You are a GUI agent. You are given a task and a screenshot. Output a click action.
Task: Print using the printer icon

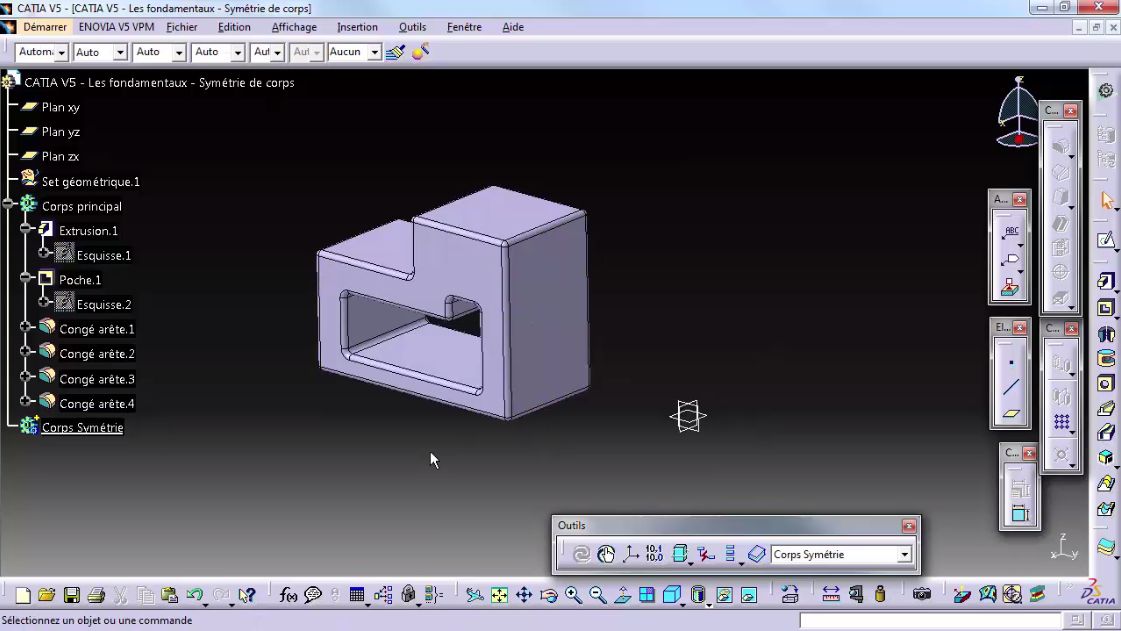click(96, 595)
